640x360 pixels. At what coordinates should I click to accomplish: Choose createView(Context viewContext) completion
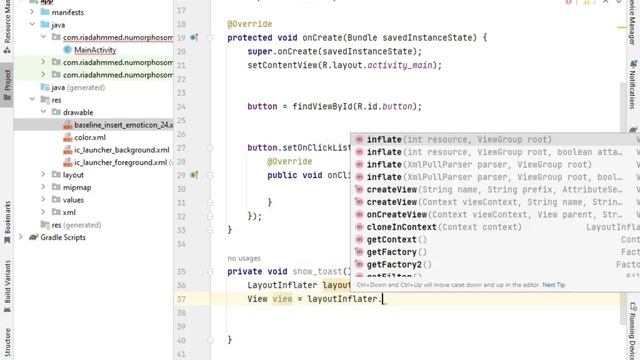tap(495, 202)
